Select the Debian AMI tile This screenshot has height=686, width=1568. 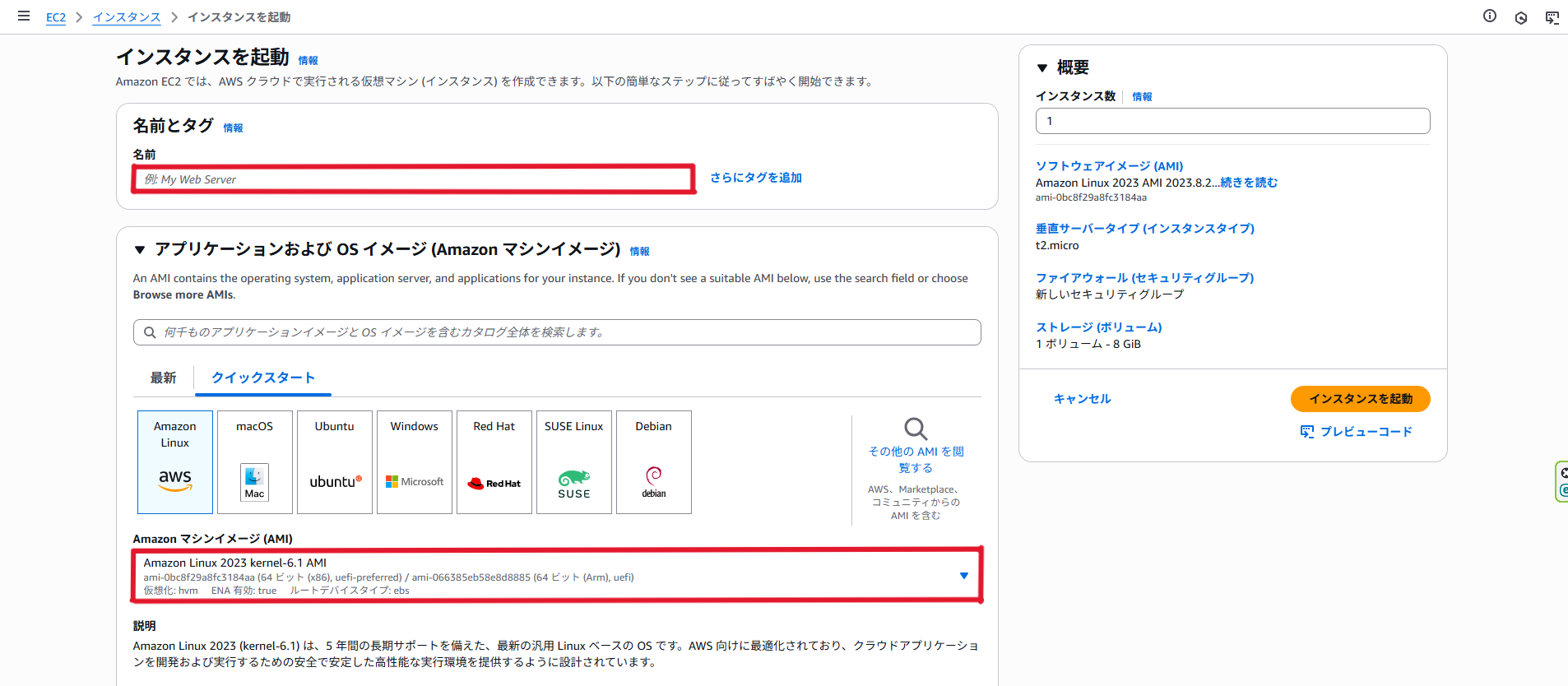coord(654,462)
